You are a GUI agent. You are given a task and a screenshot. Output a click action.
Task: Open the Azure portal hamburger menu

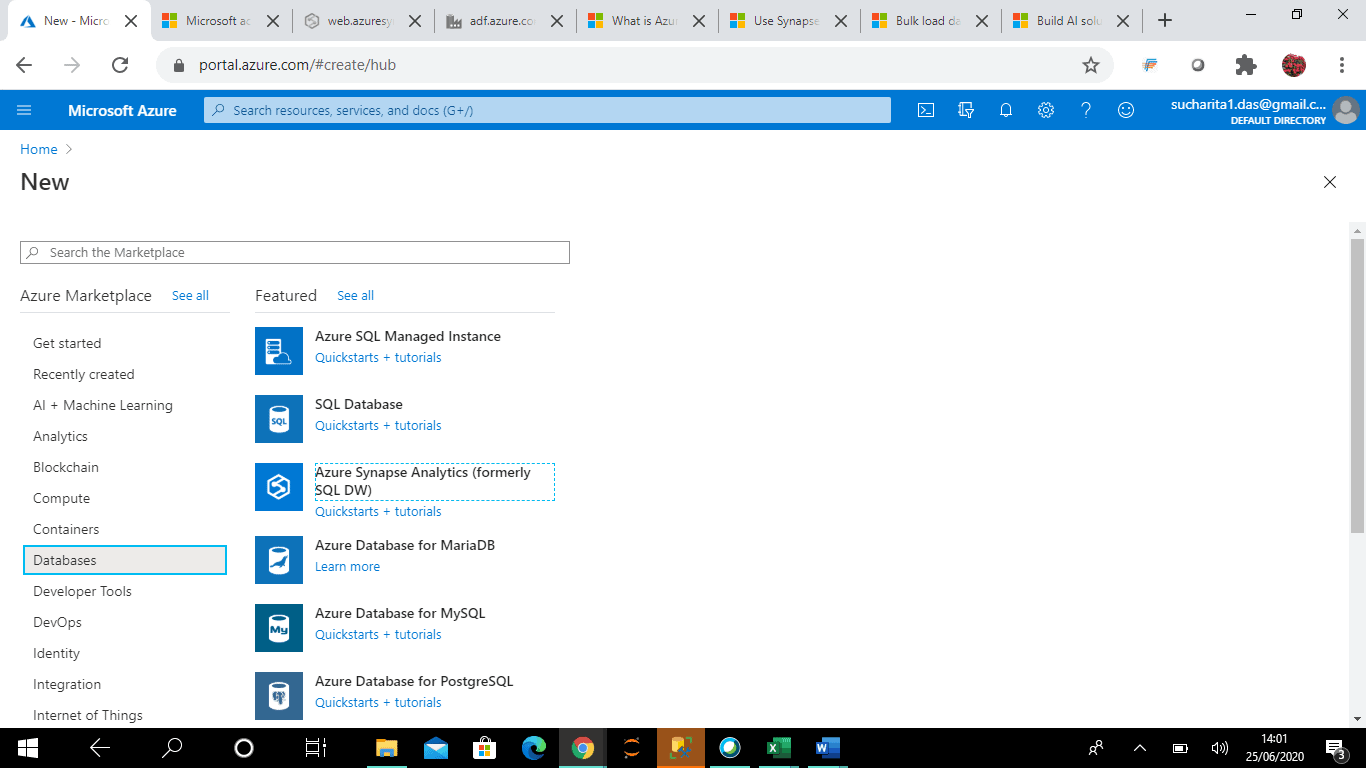coord(25,110)
